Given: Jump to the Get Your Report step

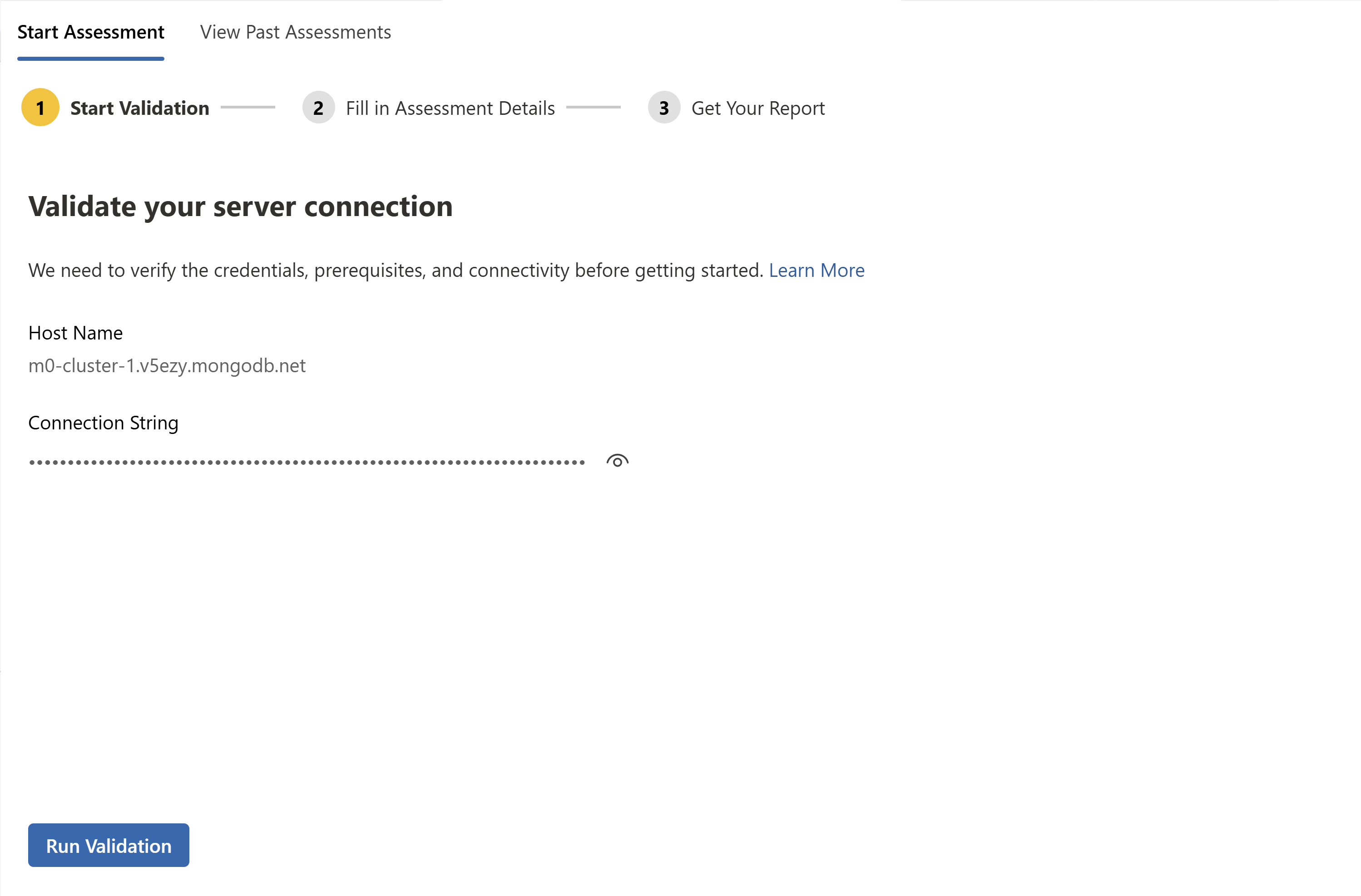Looking at the screenshot, I should (x=757, y=108).
